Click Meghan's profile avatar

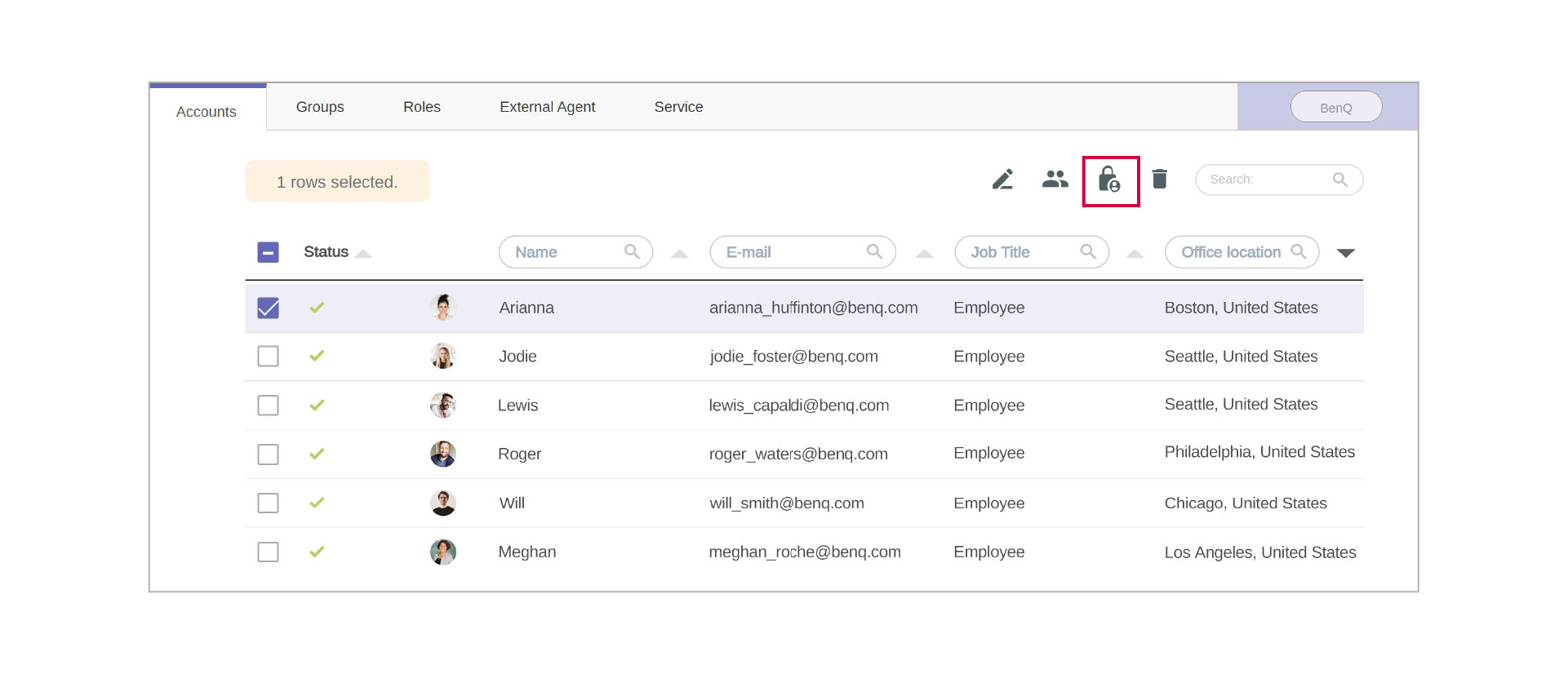pos(442,552)
